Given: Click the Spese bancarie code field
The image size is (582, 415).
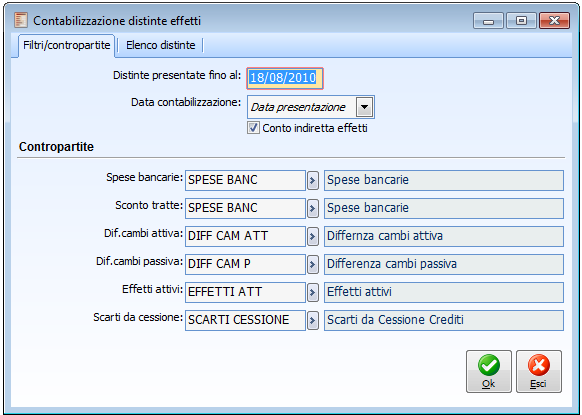Looking at the screenshot, I should click(245, 180).
